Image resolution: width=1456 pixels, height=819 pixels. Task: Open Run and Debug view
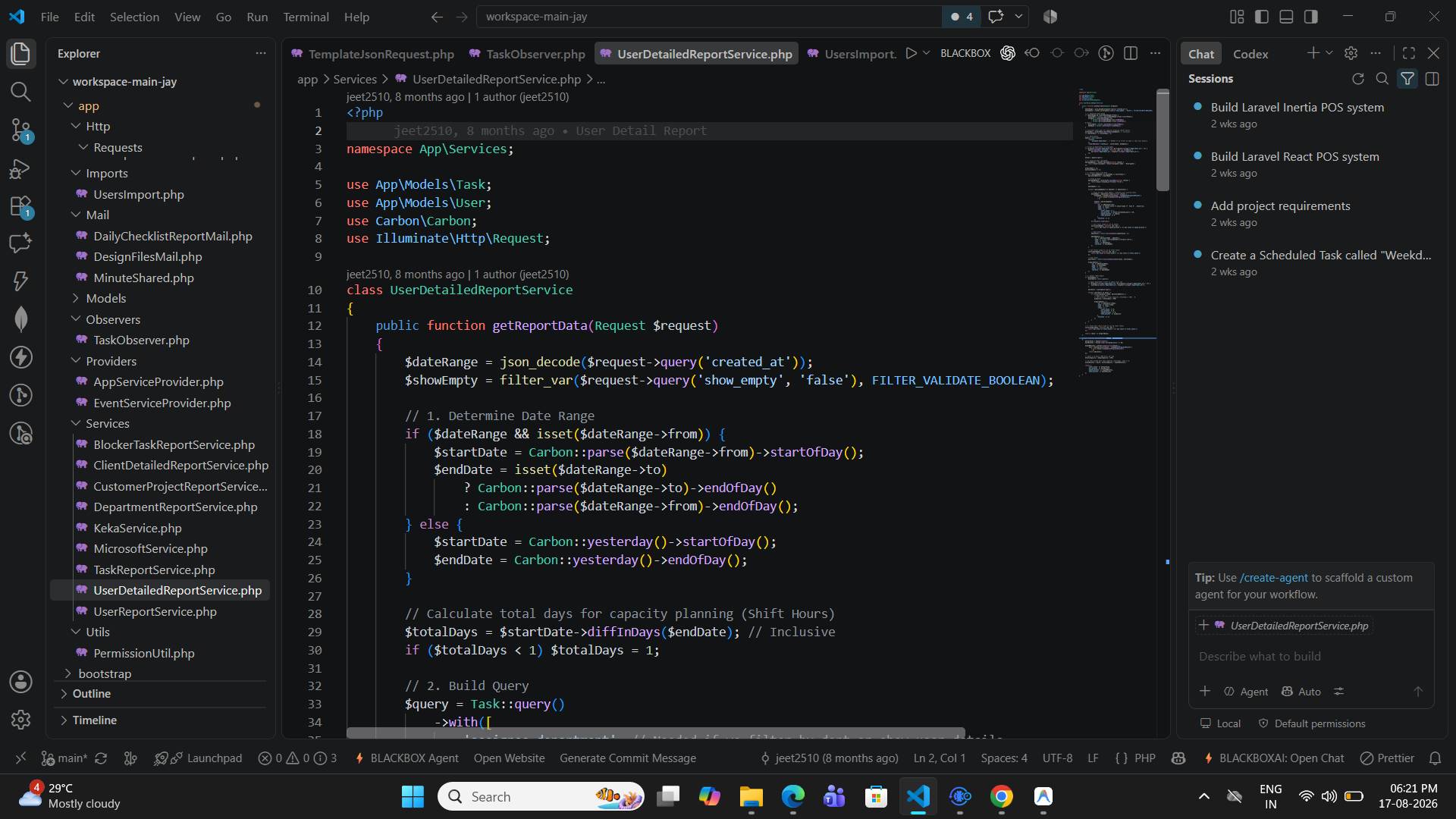20,168
